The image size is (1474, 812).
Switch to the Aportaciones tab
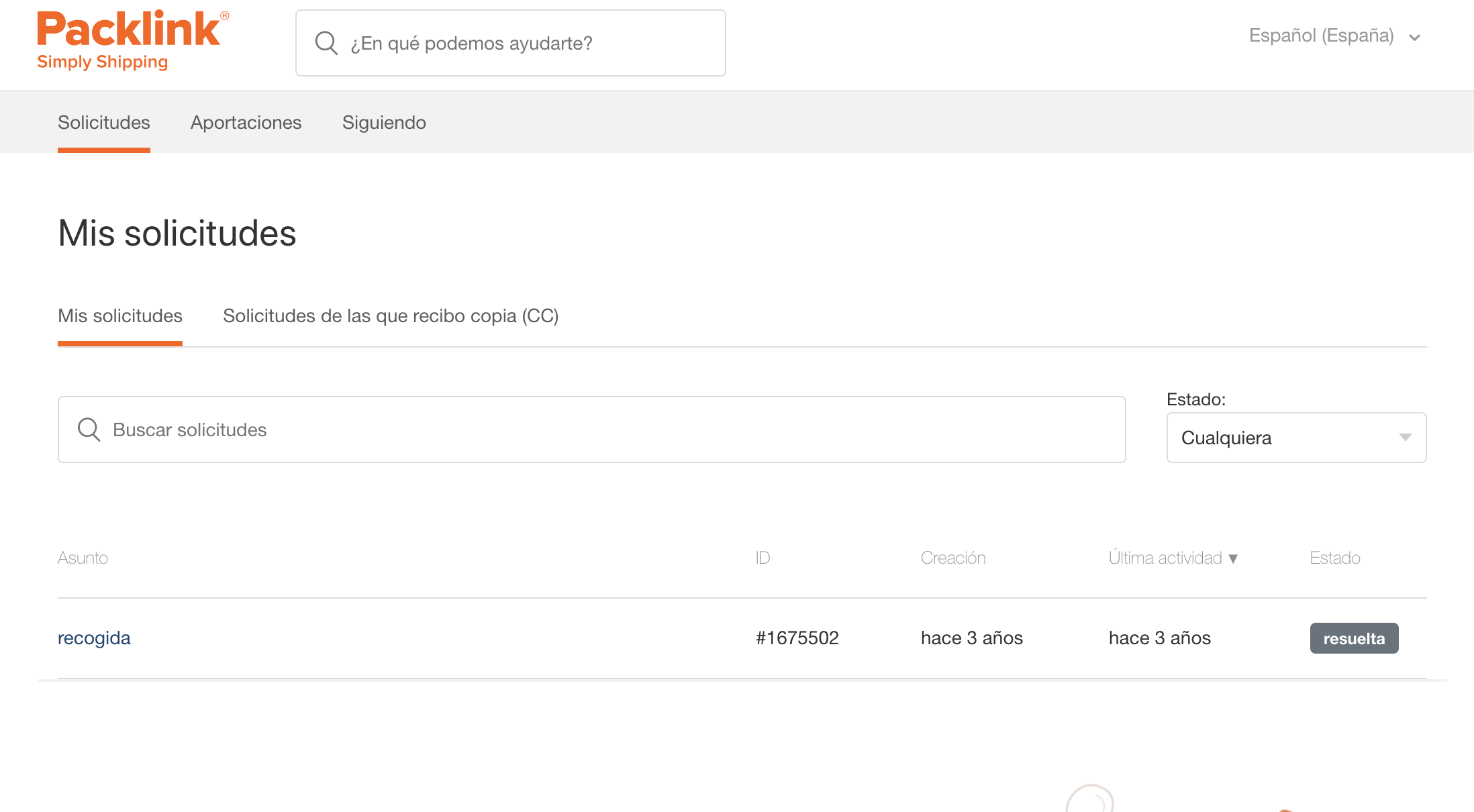(246, 122)
